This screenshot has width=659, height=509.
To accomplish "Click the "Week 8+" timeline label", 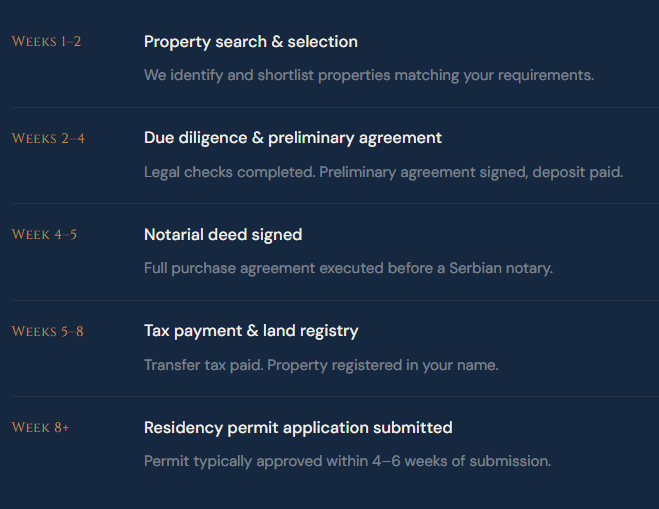I will pyautogui.click(x=41, y=428).
